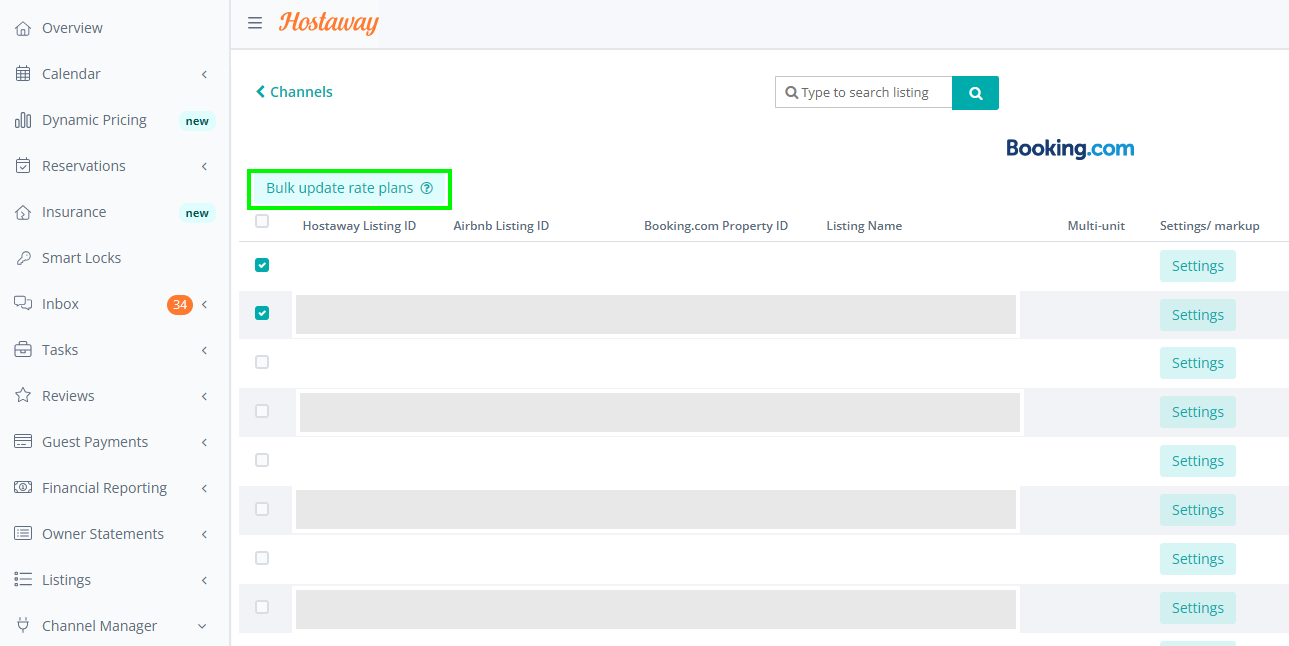Click the 'Settings/ markup' column header
The image size is (1289, 646).
1210,226
